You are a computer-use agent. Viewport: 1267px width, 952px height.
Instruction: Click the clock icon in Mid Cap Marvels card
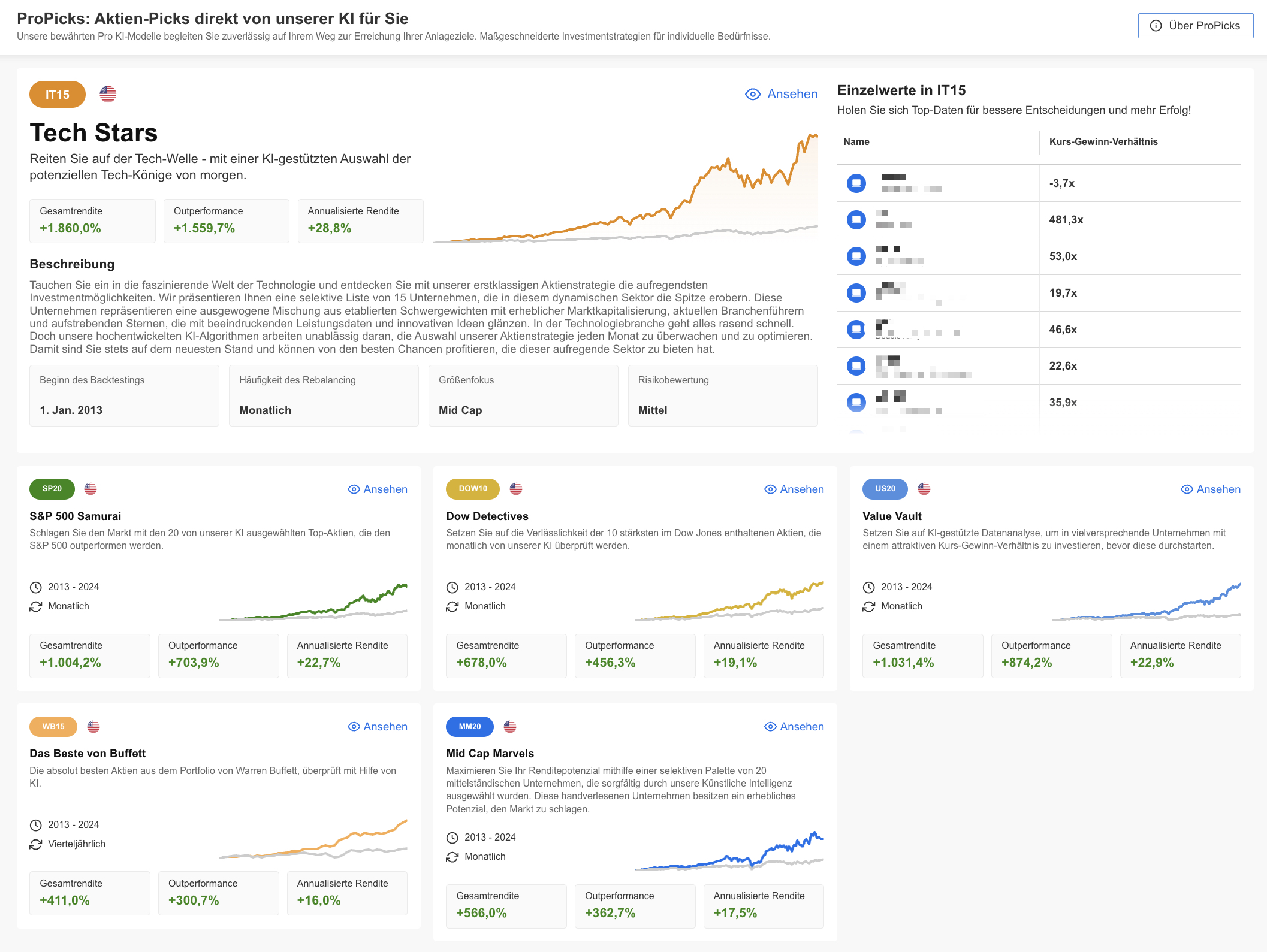click(452, 838)
